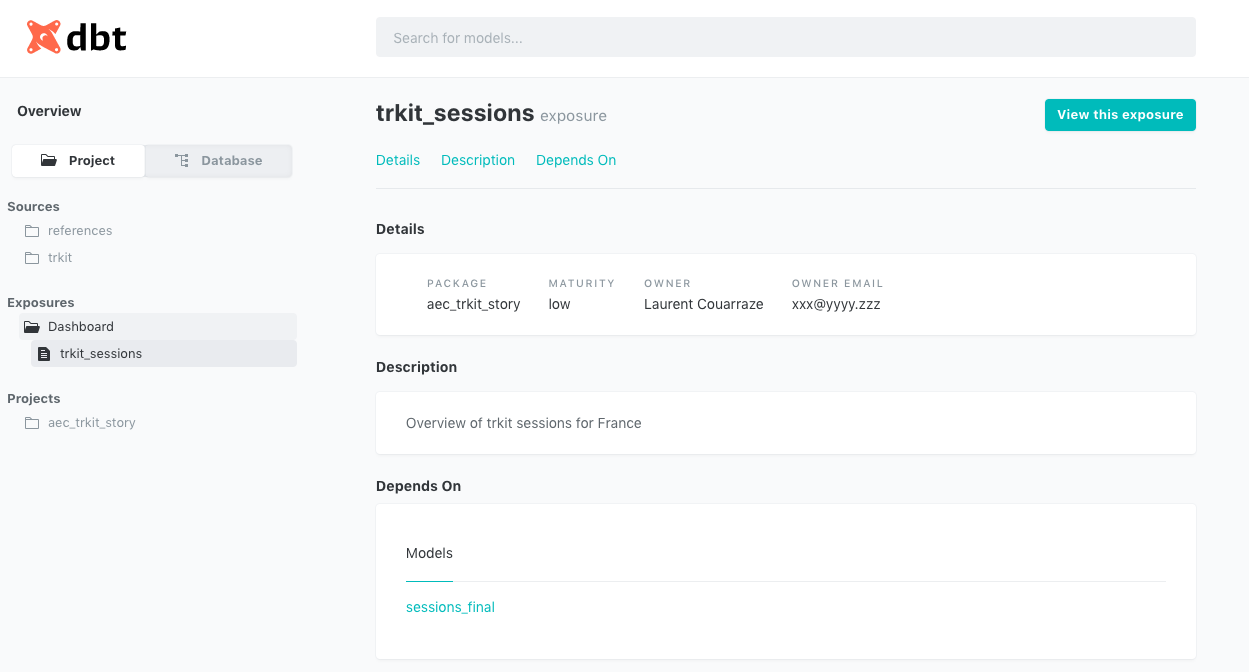Expand the references source folder

point(80,231)
